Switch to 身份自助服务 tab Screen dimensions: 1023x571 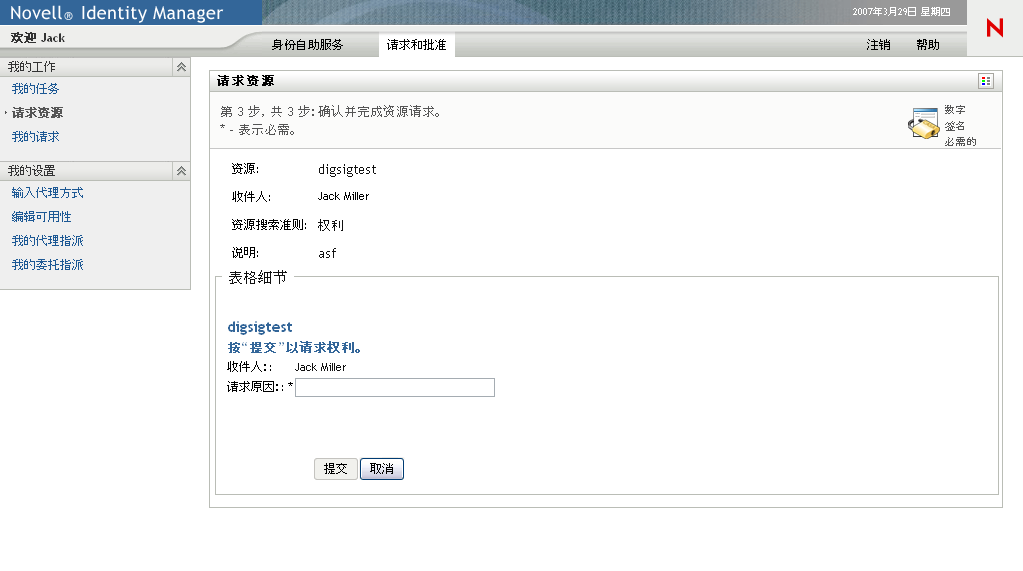[x=307, y=45]
